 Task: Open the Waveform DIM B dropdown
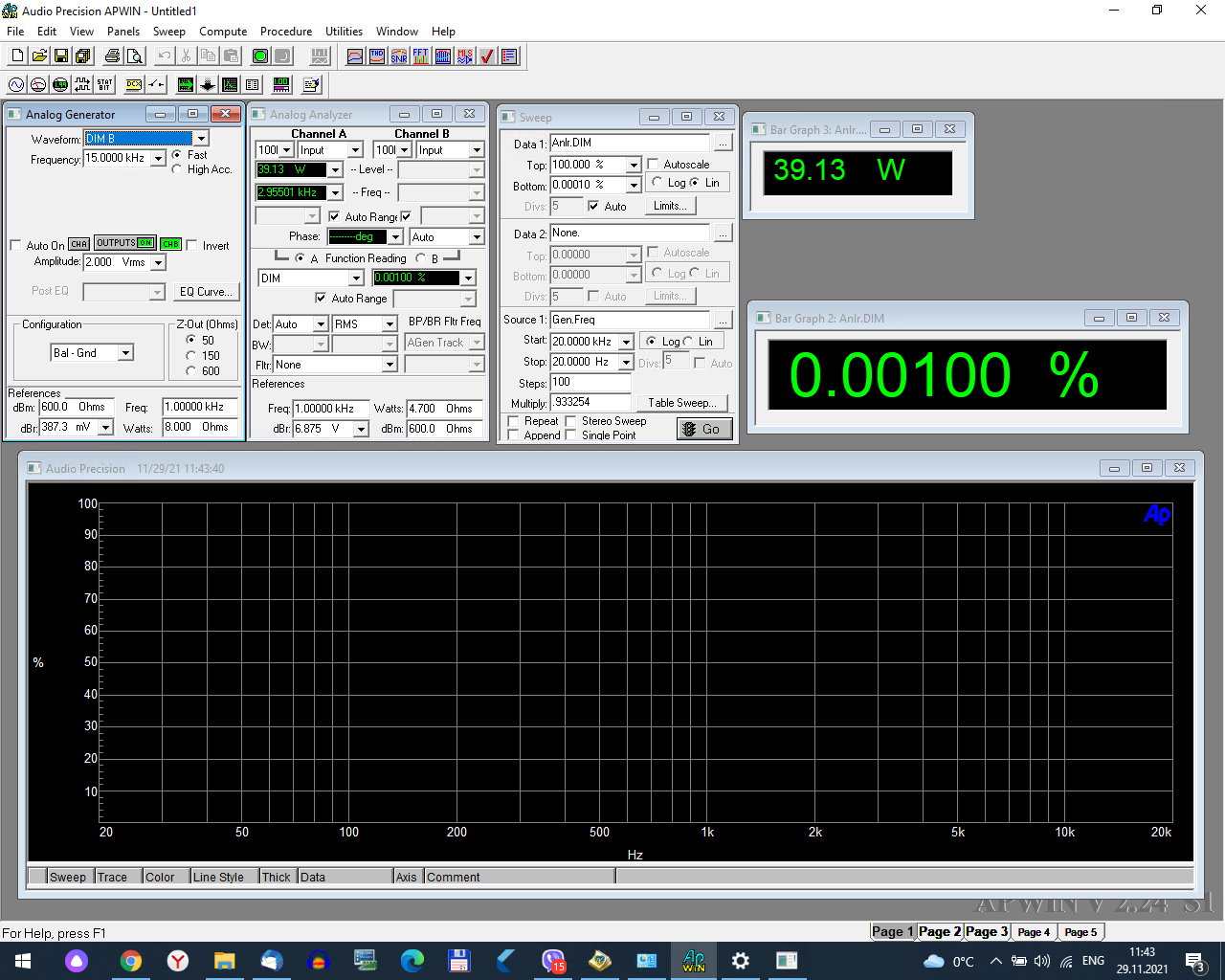click(200, 139)
